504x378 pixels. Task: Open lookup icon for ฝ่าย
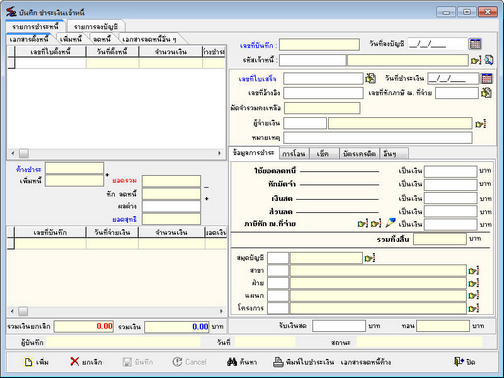coord(474,283)
